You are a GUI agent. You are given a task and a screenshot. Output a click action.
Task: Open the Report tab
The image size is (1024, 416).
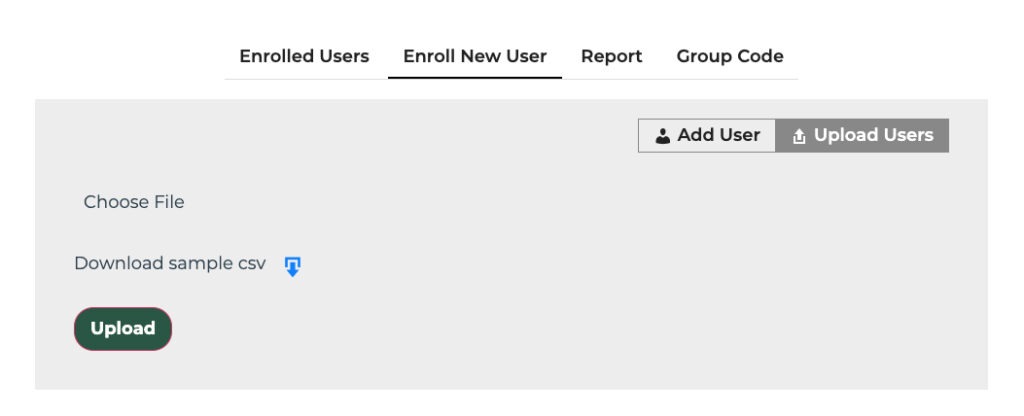coord(611,56)
